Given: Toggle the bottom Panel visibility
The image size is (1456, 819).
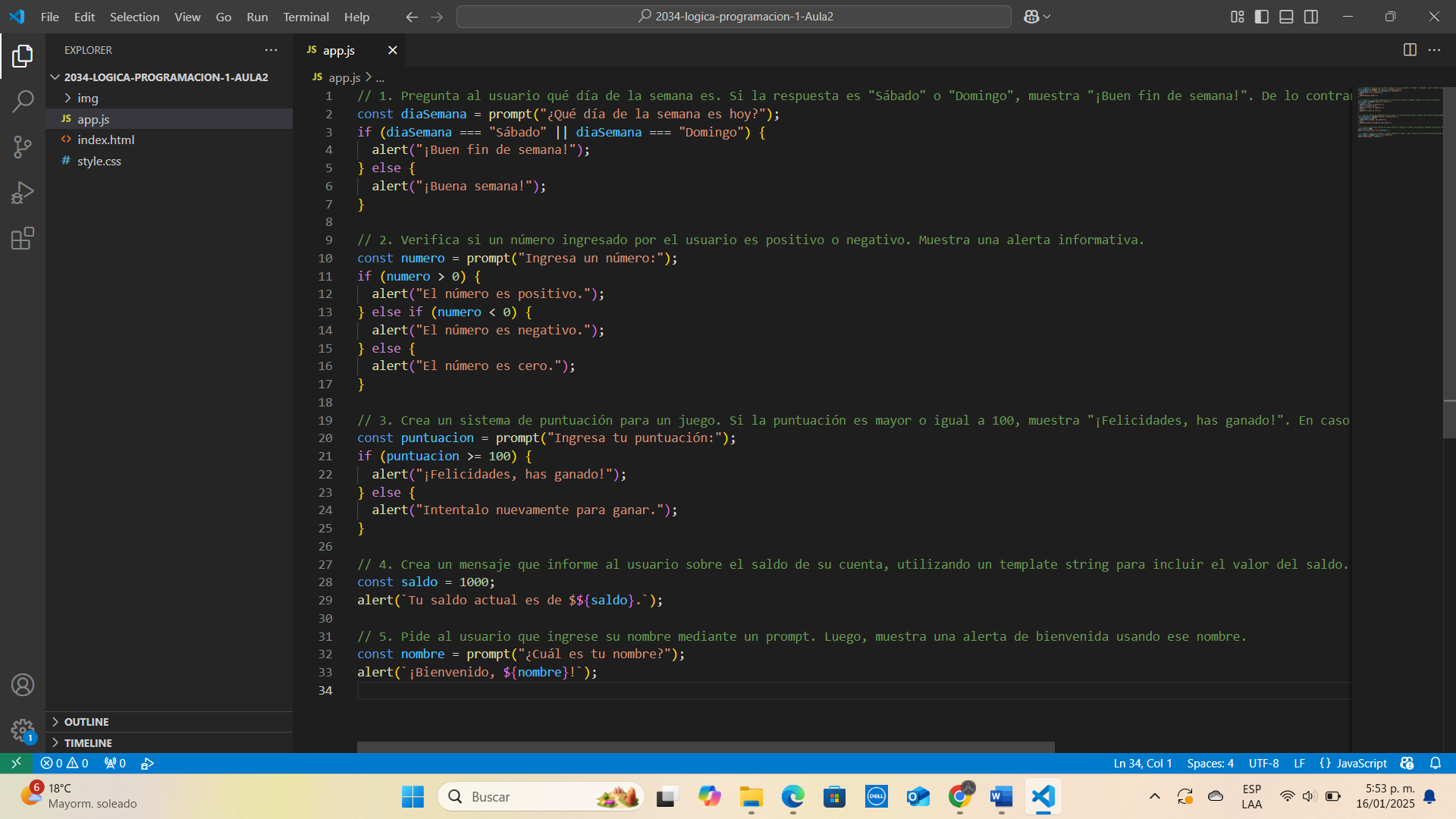Looking at the screenshot, I should [1286, 17].
